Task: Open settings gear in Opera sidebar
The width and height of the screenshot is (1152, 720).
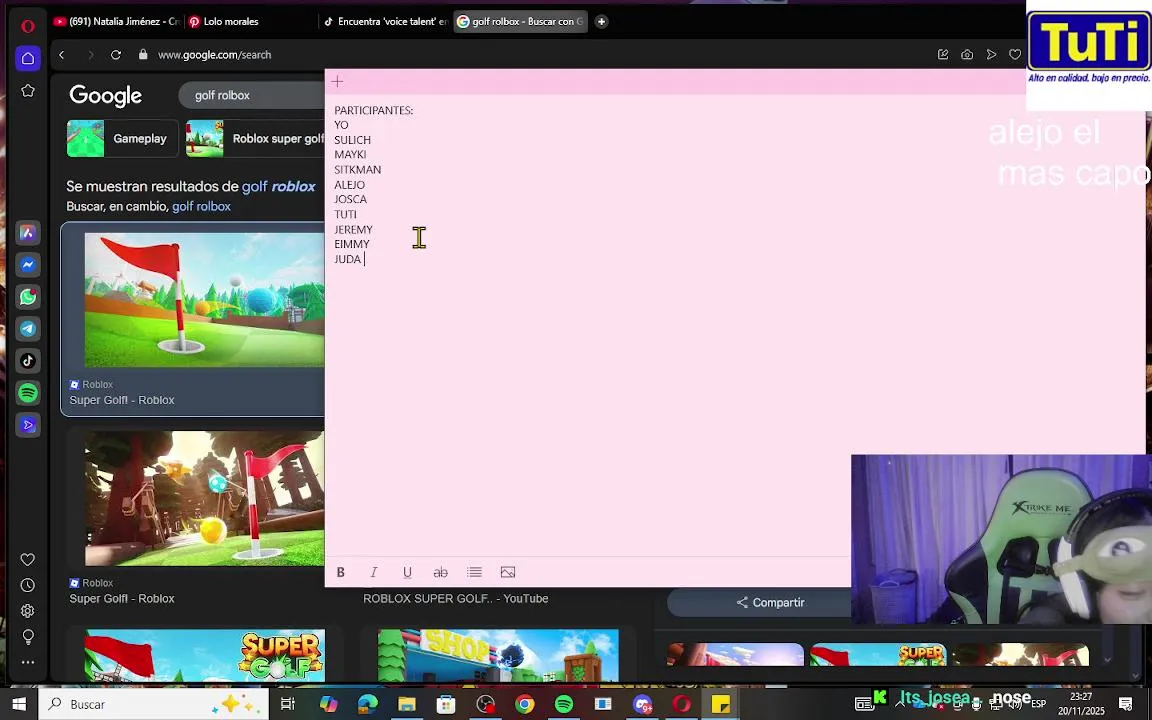Action: (28, 611)
